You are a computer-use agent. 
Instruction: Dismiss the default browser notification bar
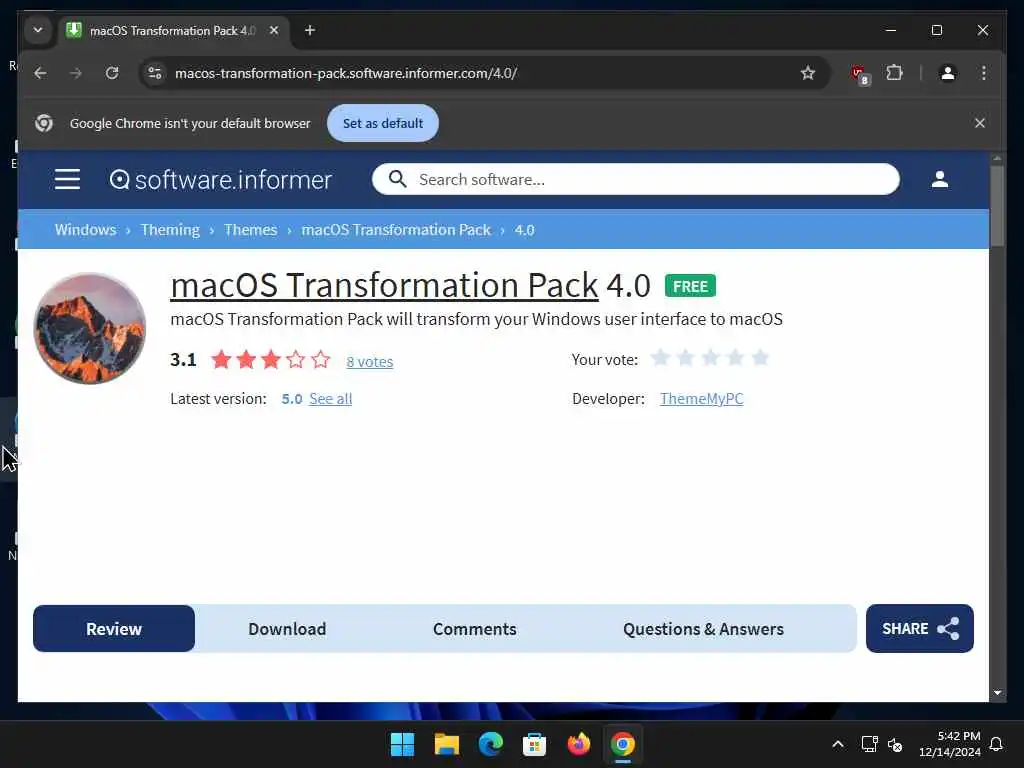980,123
